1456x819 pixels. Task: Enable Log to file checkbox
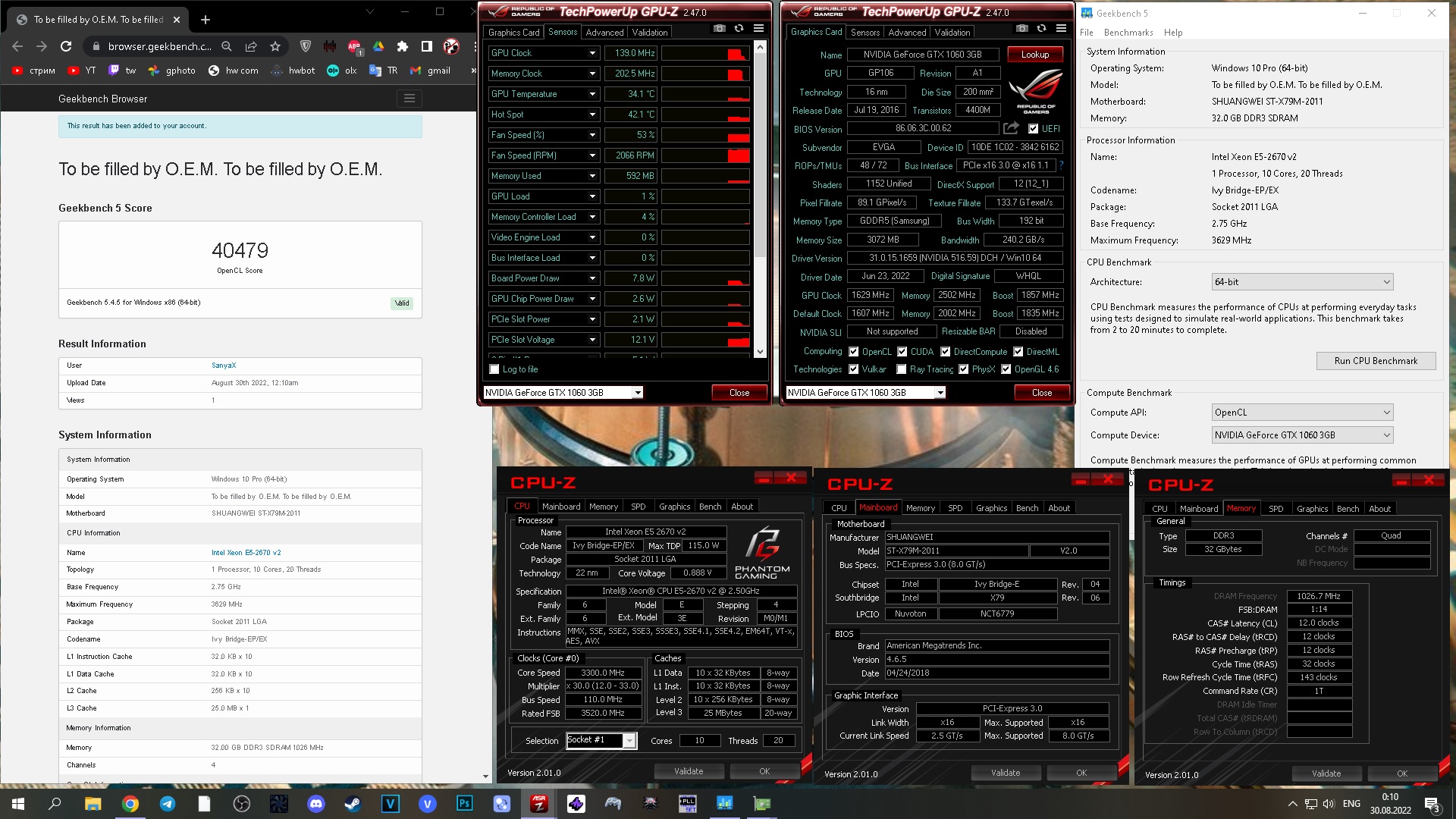click(x=494, y=369)
